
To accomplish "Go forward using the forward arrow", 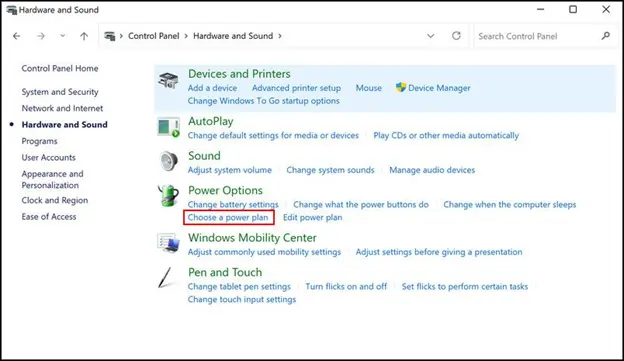I will click(41, 36).
